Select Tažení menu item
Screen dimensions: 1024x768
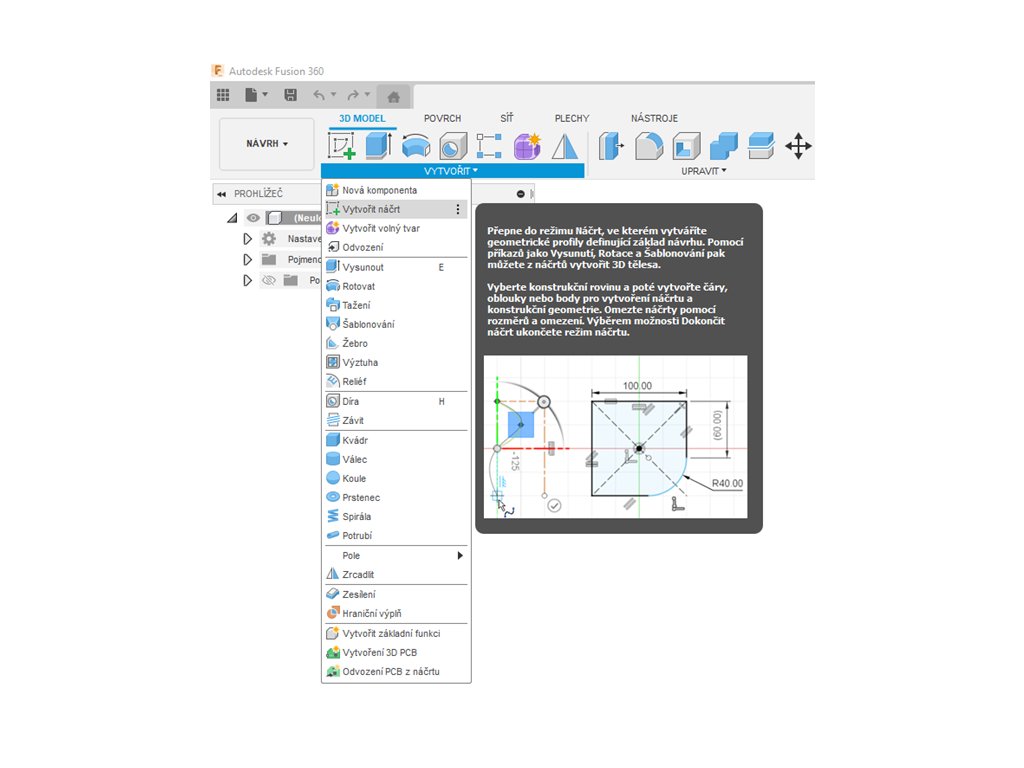coord(396,305)
